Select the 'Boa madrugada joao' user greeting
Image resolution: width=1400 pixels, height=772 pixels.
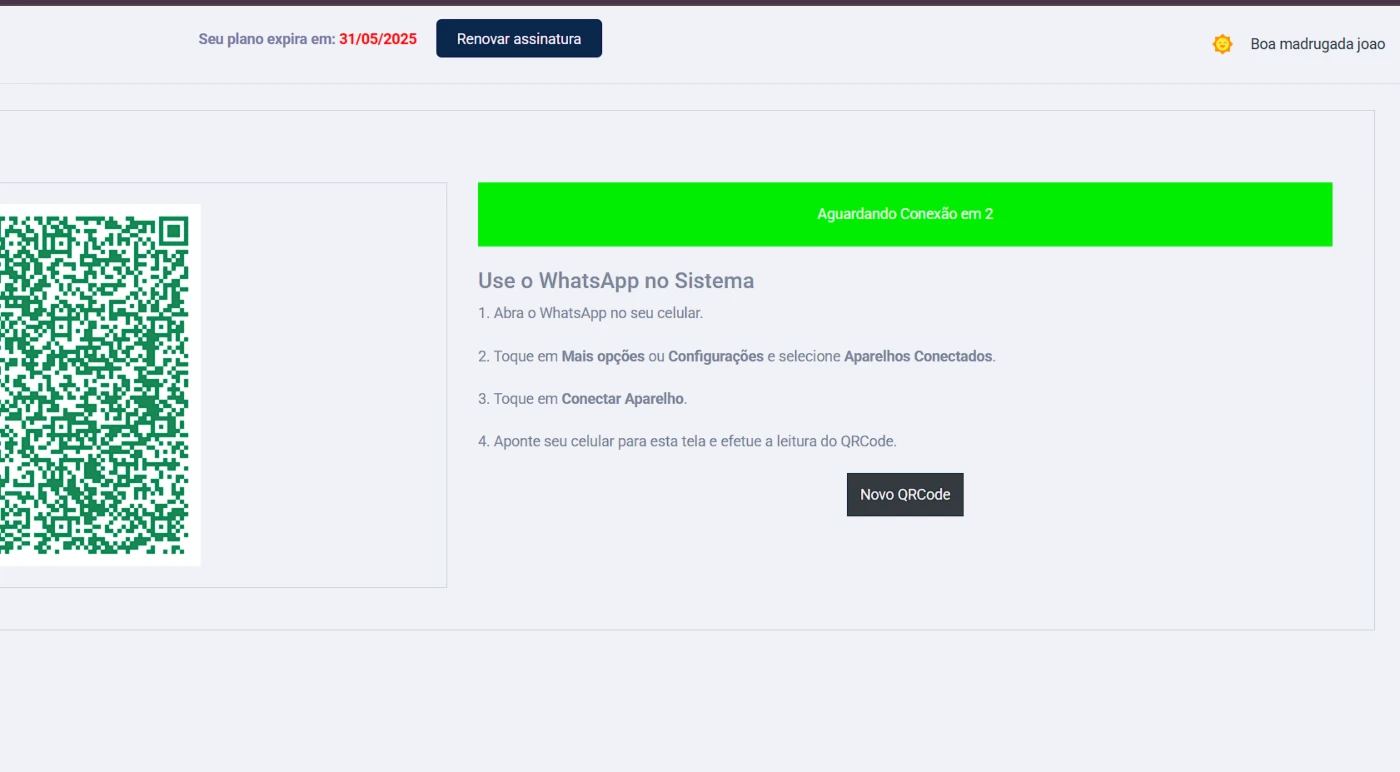1318,44
